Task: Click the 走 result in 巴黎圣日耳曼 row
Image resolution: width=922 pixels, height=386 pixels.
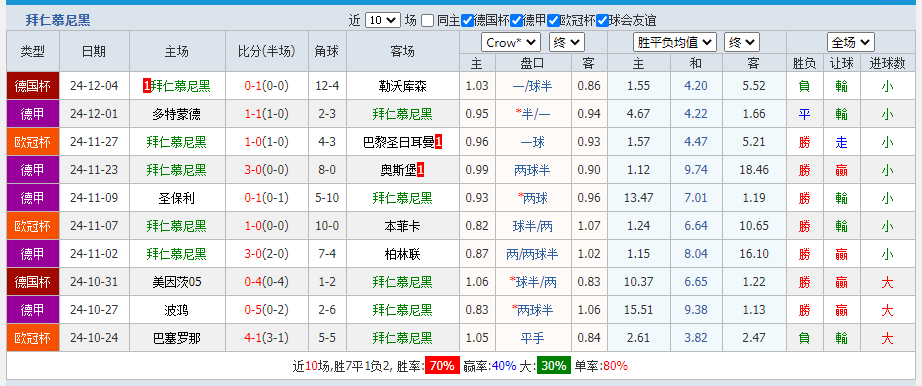Action: (x=841, y=142)
